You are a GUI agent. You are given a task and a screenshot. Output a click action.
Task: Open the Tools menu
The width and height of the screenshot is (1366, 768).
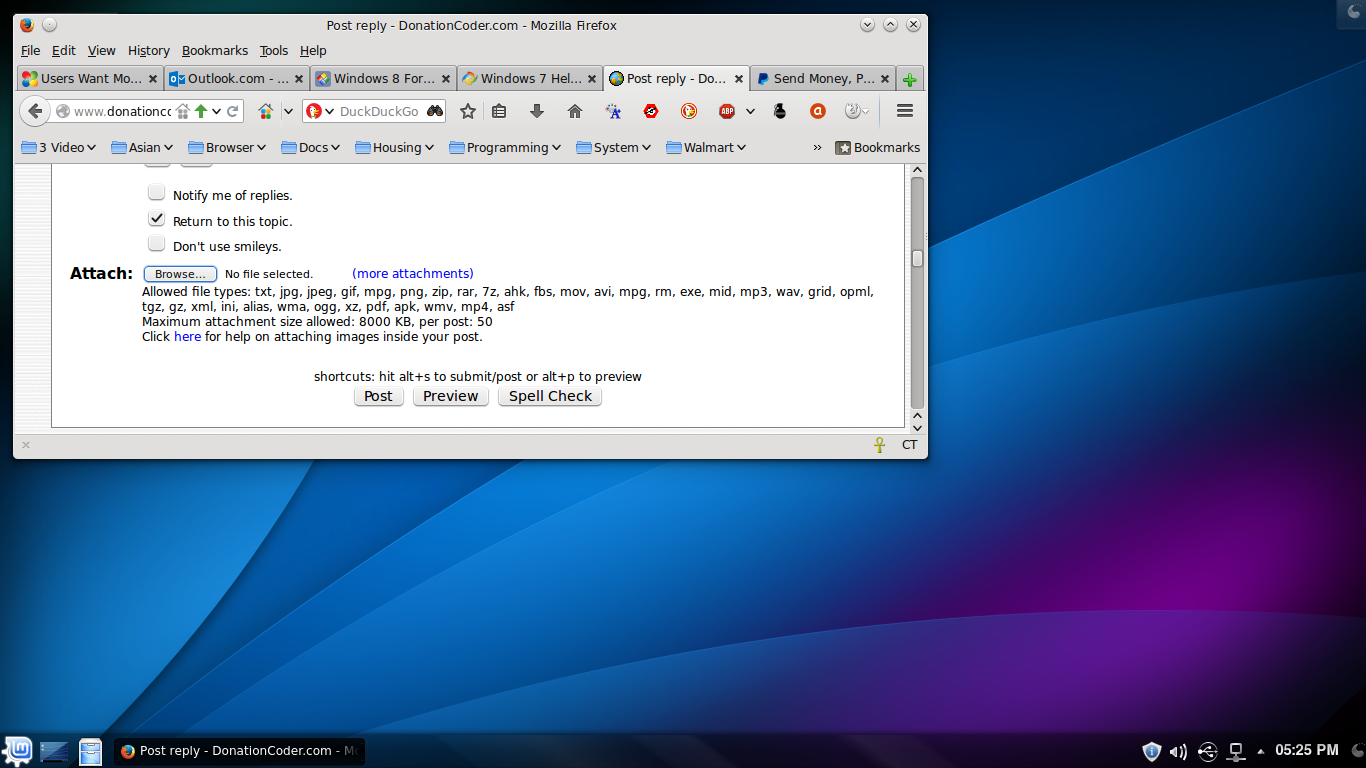[x=274, y=50]
